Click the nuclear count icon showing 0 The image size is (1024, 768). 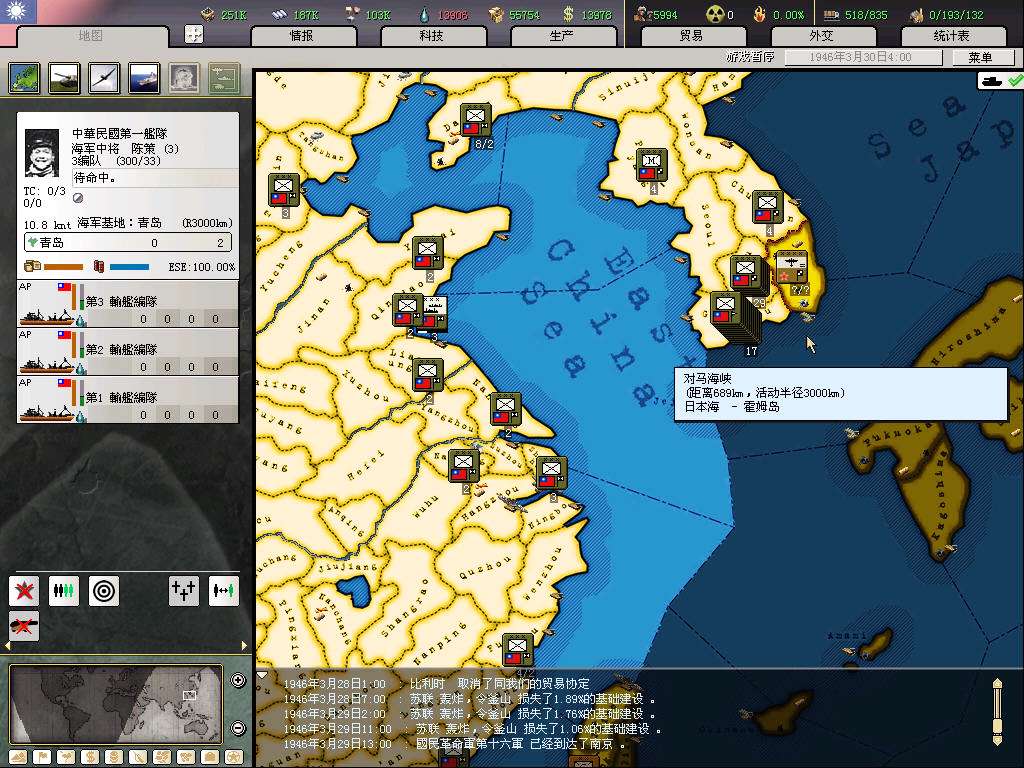(714, 14)
